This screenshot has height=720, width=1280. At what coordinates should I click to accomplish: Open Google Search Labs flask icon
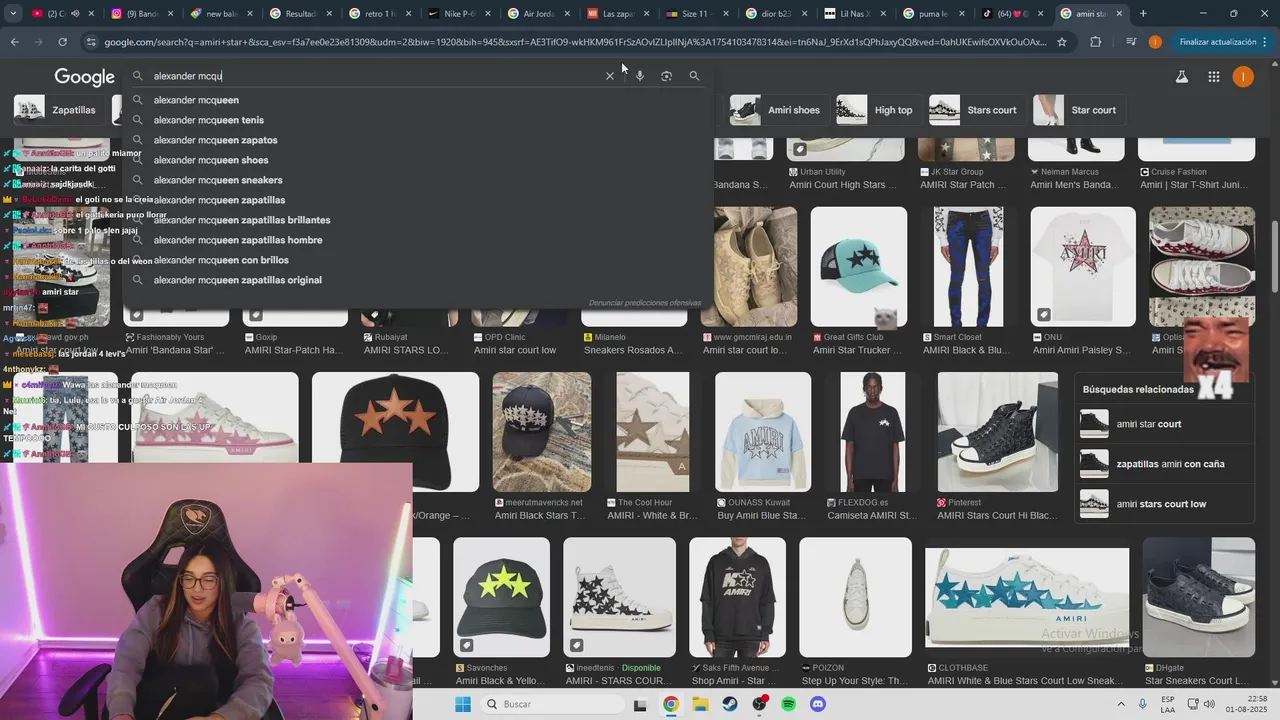pos(1182,77)
